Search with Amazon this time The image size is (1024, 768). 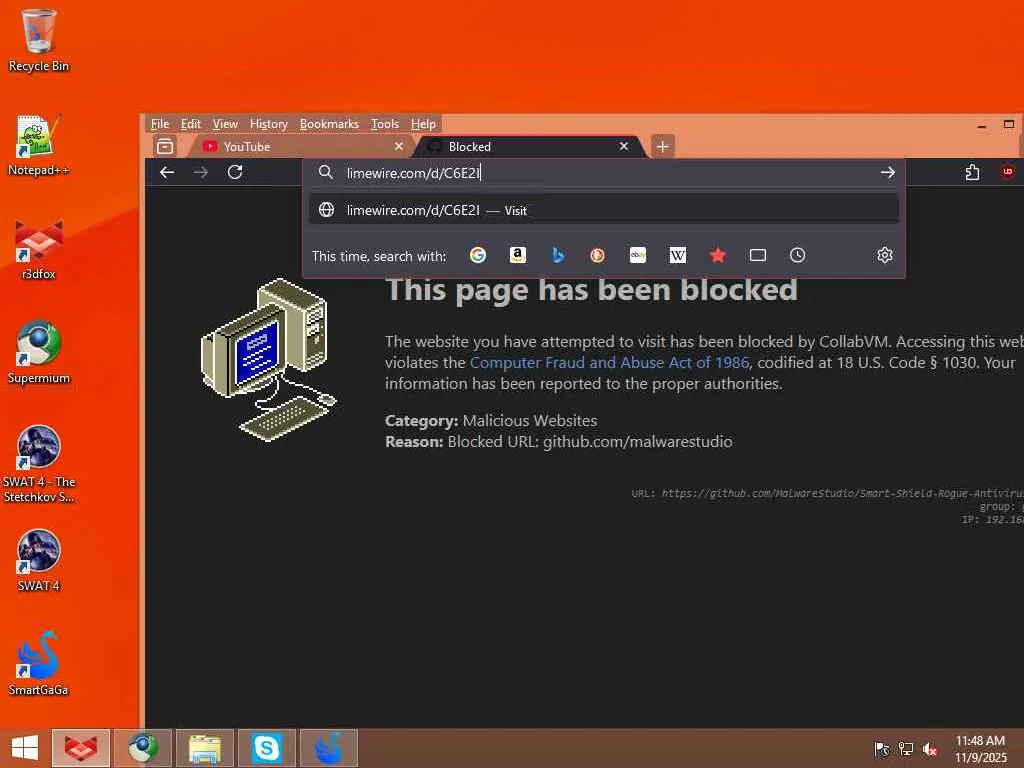point(517,255)
